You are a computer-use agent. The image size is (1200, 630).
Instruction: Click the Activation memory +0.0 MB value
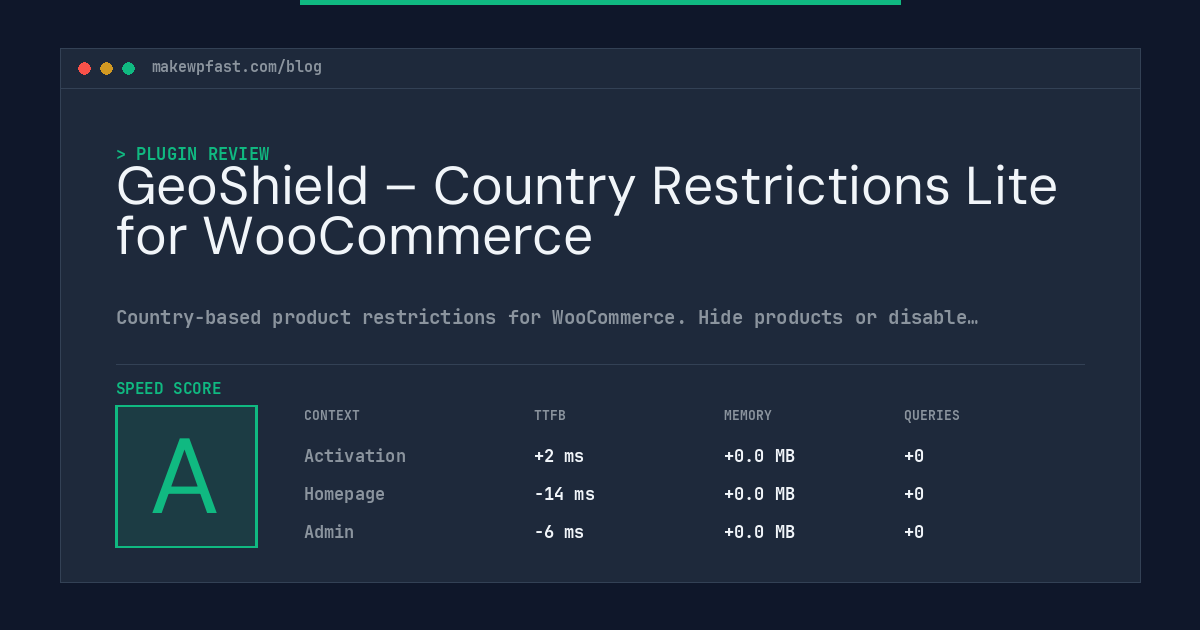click(759, 456)
